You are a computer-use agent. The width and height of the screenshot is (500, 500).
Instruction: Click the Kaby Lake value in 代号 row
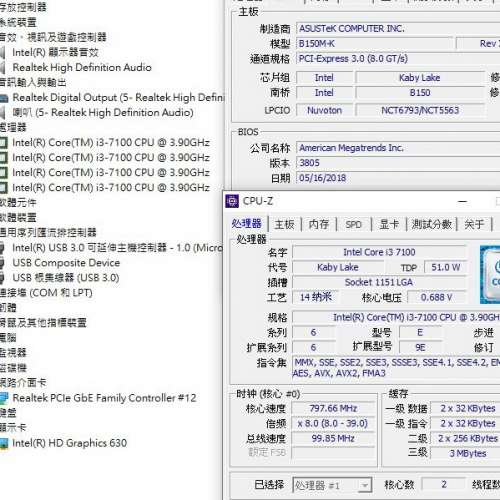point(337,267)
